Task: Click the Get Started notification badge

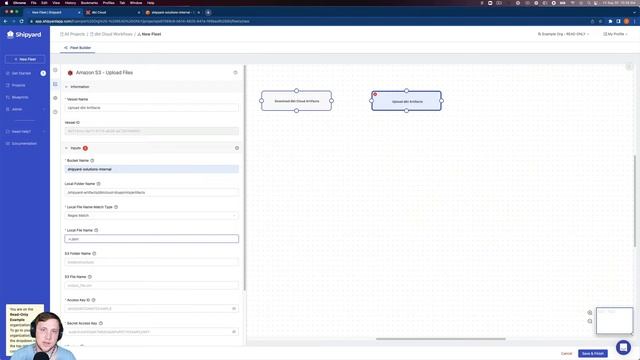Action: tap(43, 73)
